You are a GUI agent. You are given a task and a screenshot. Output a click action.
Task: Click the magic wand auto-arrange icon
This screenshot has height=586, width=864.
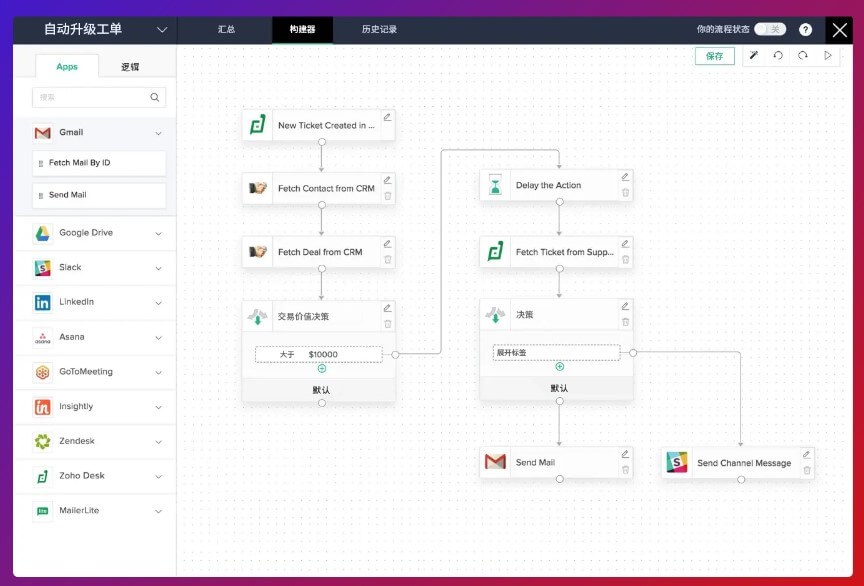click(x=754, y=55)
